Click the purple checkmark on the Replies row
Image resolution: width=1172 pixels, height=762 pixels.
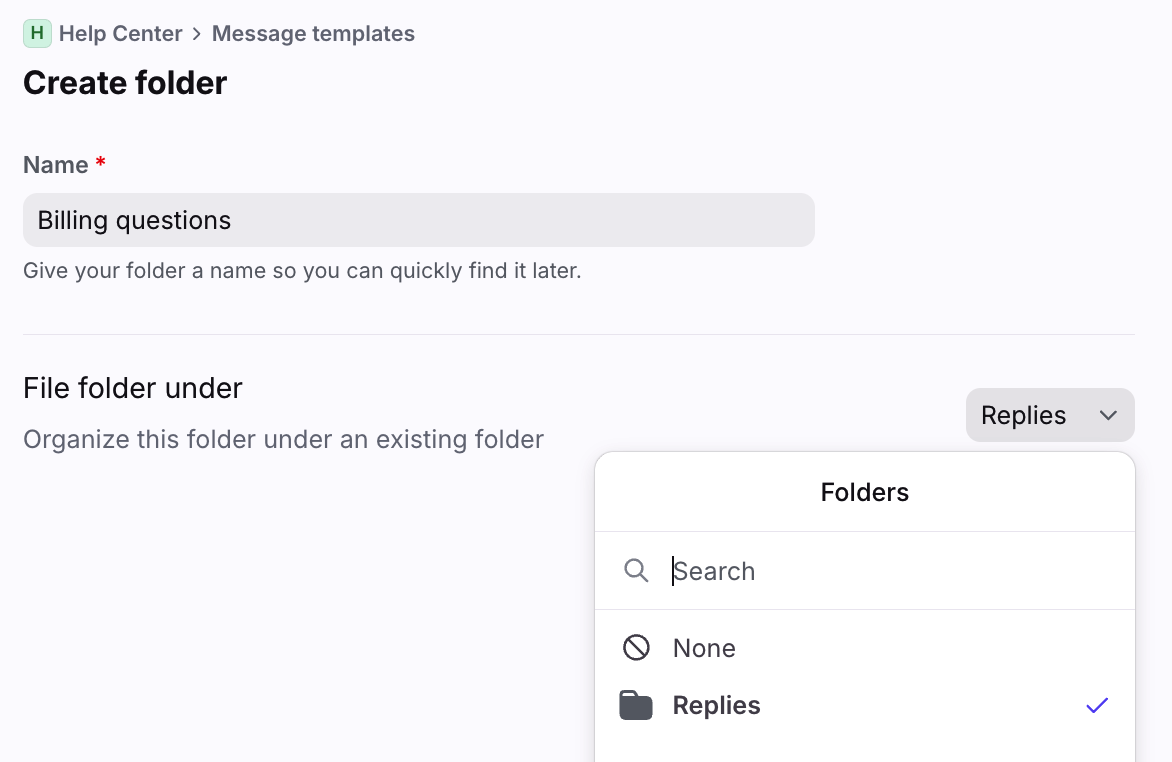(x=1097, y=706)
